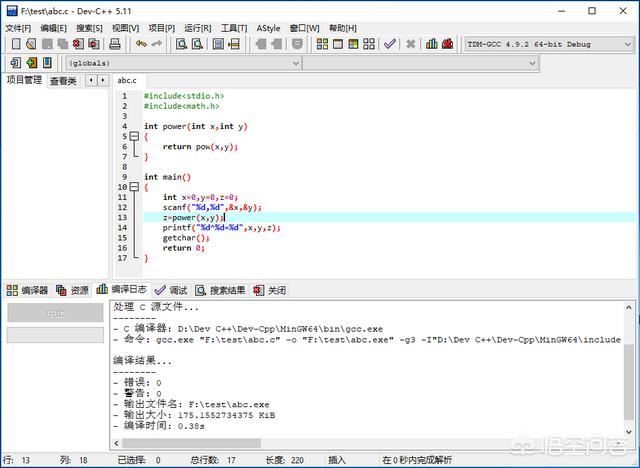The width and height of the screenshot is (640, 468).
Task: Open the 运行[R] menu
Action: click(x=198, y=28)
